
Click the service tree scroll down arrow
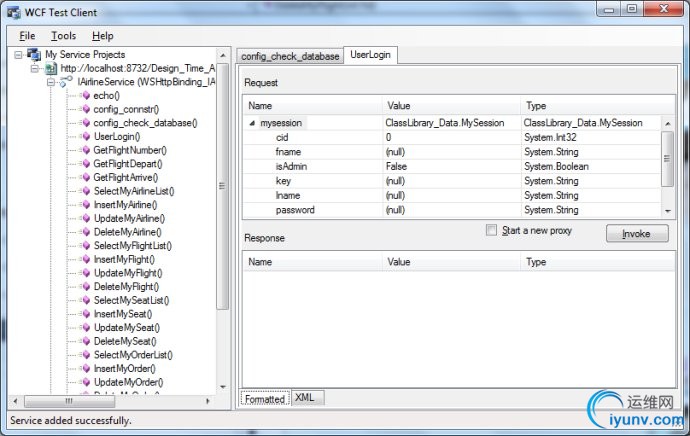pos(223,387)
